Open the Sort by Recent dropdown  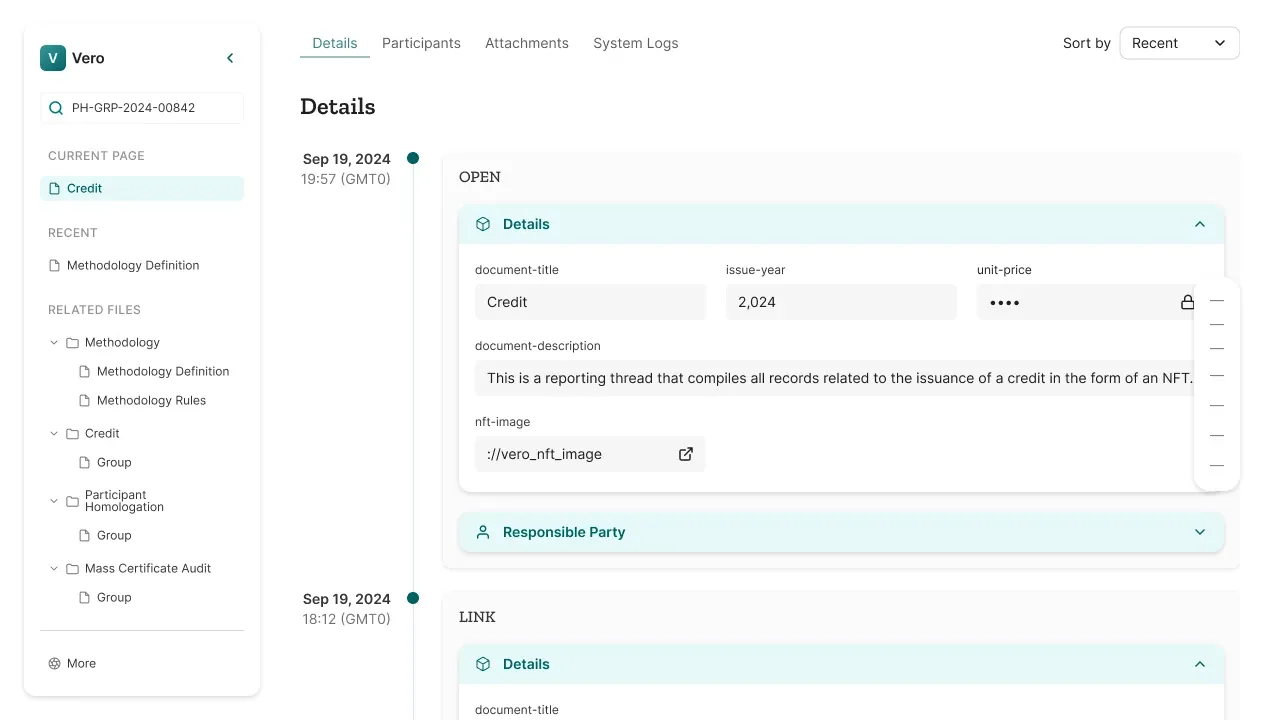click(x=1180, y=43)
